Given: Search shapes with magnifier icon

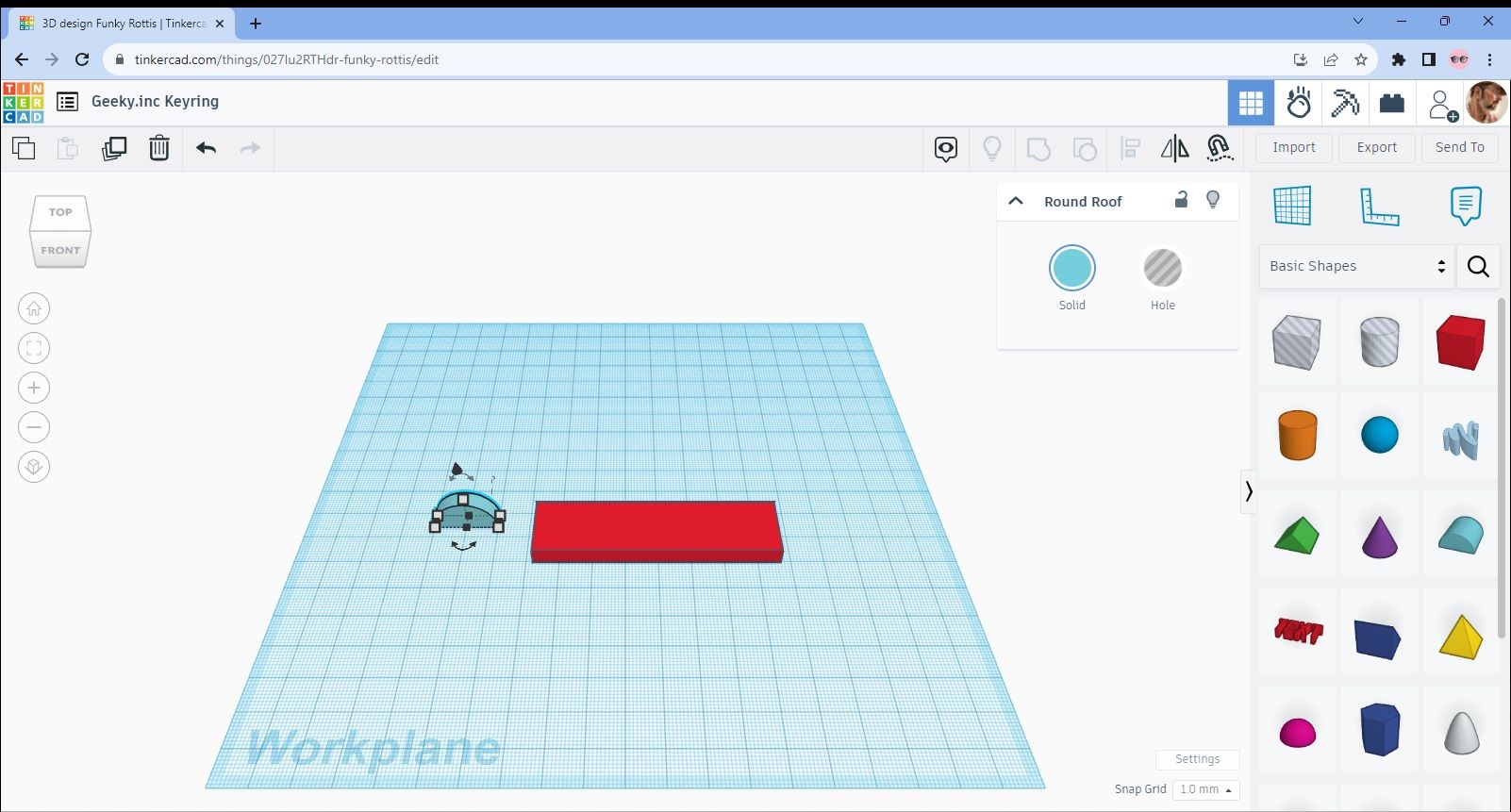Looking at the screenshot, I should (x=1478, y=267).
